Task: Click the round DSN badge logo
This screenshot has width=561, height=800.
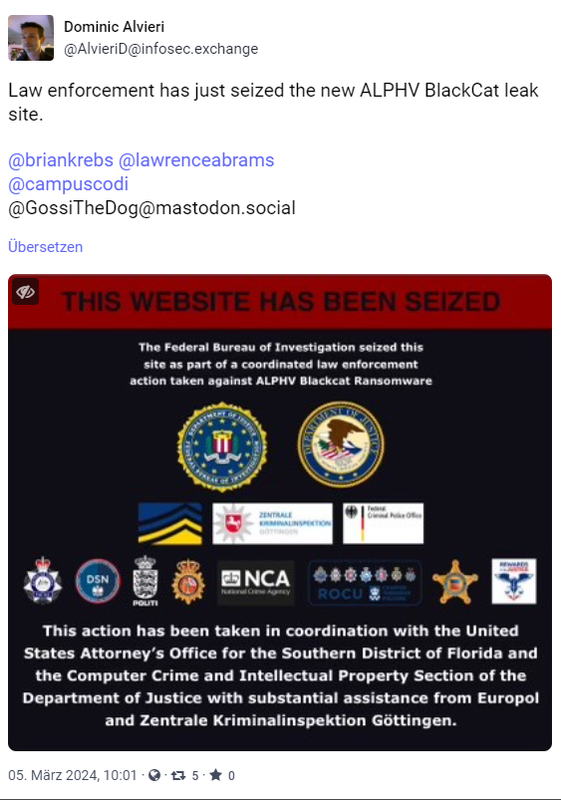Action: 97,582
